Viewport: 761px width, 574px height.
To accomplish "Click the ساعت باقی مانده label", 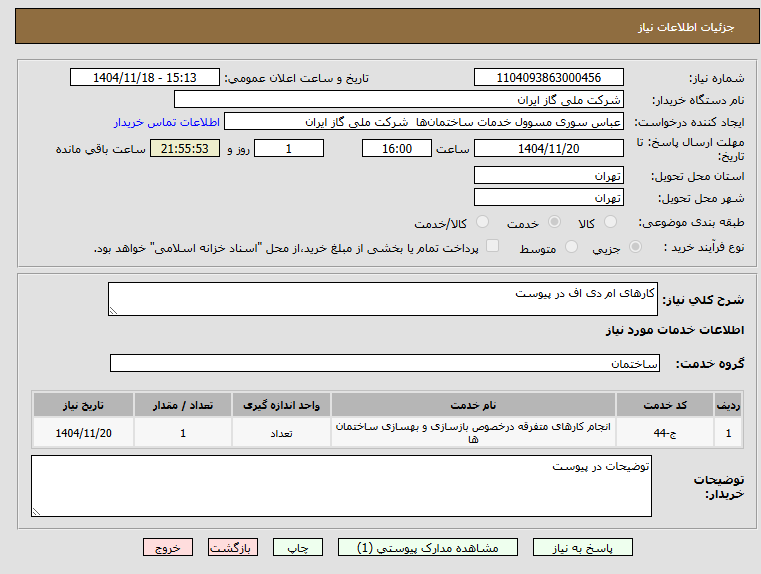I will click(x=100, y=149).
